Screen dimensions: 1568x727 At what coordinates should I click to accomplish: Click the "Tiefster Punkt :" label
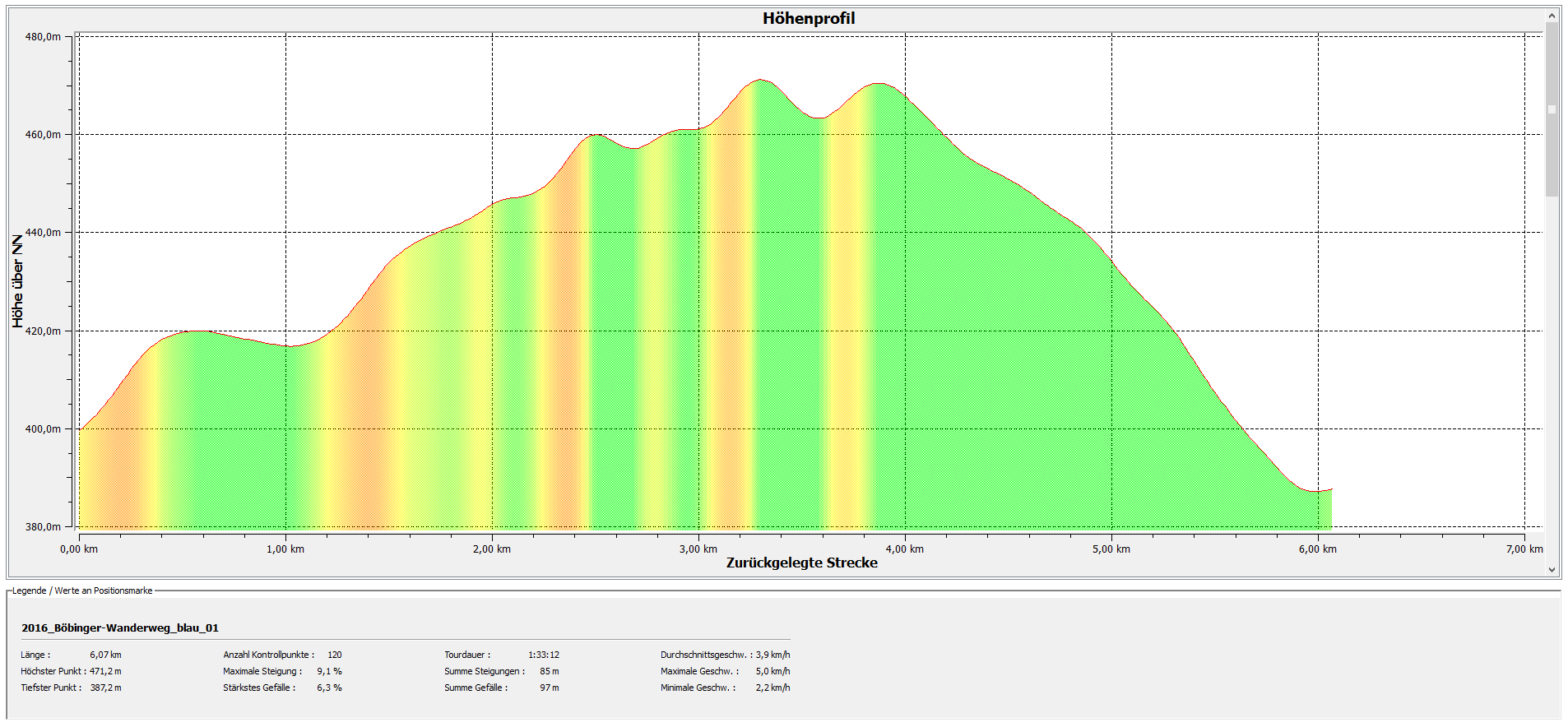click(x=51, y=688)
